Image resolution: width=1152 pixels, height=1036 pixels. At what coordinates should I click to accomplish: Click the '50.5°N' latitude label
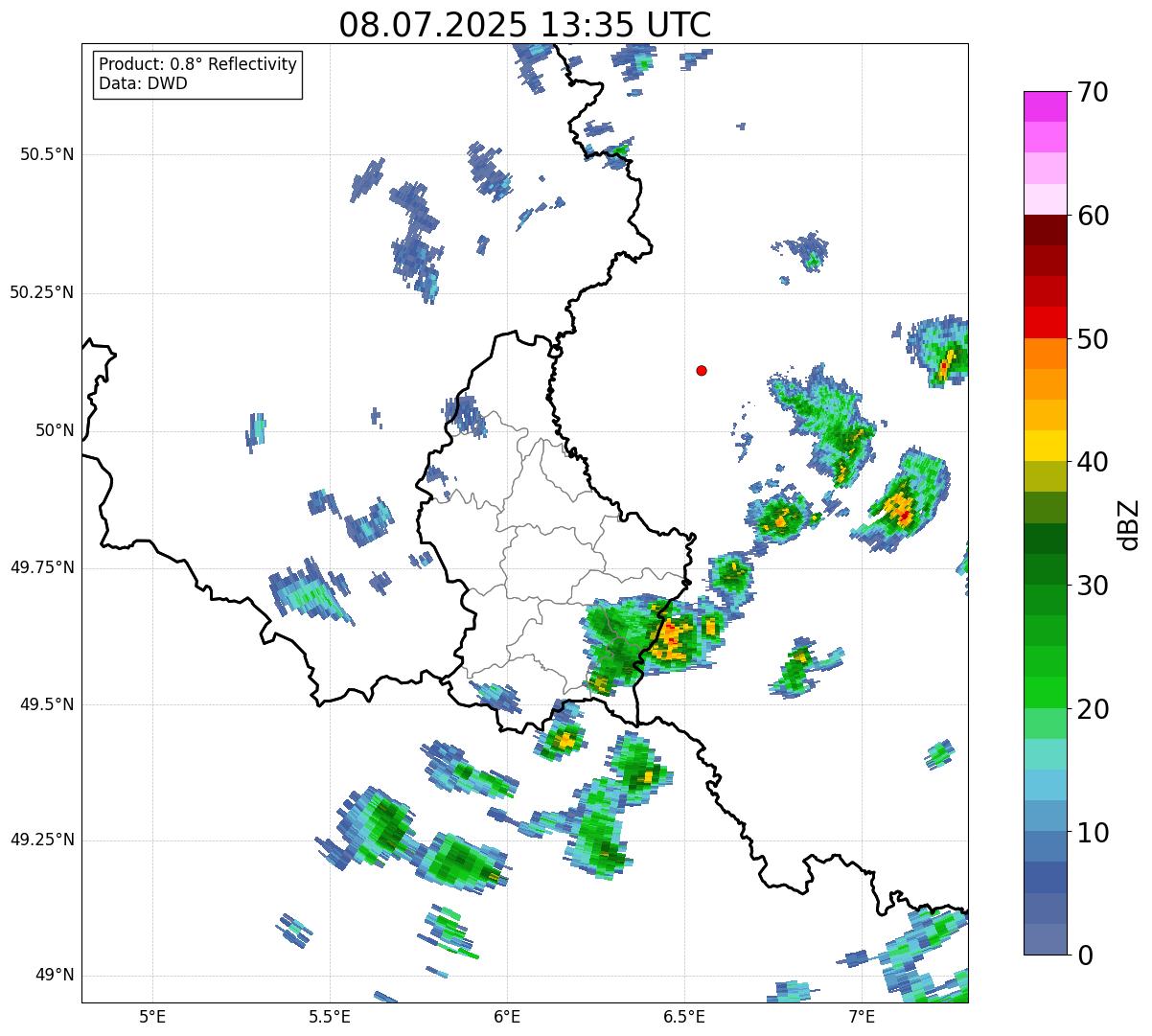point(46,154)
